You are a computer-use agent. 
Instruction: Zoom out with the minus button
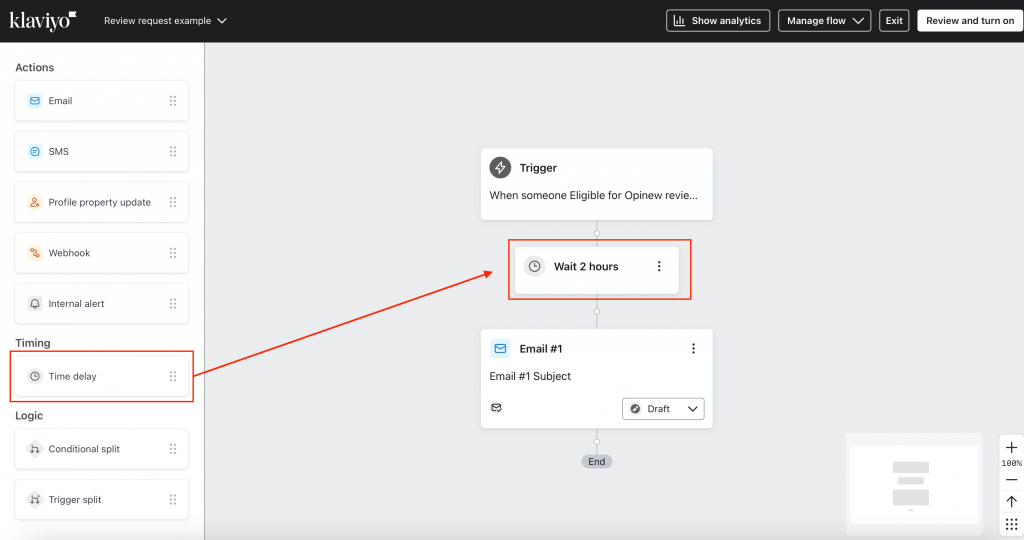pyautogui.click(x=1012, y=480)
